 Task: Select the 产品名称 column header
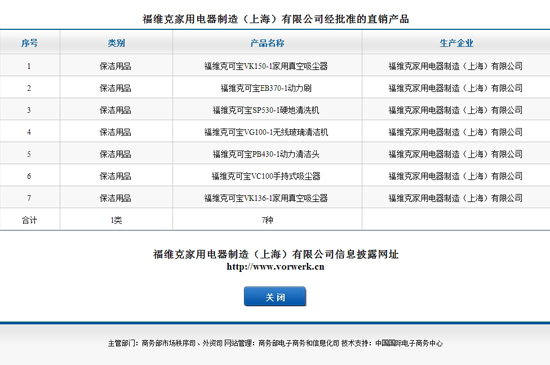click(267, 43)
